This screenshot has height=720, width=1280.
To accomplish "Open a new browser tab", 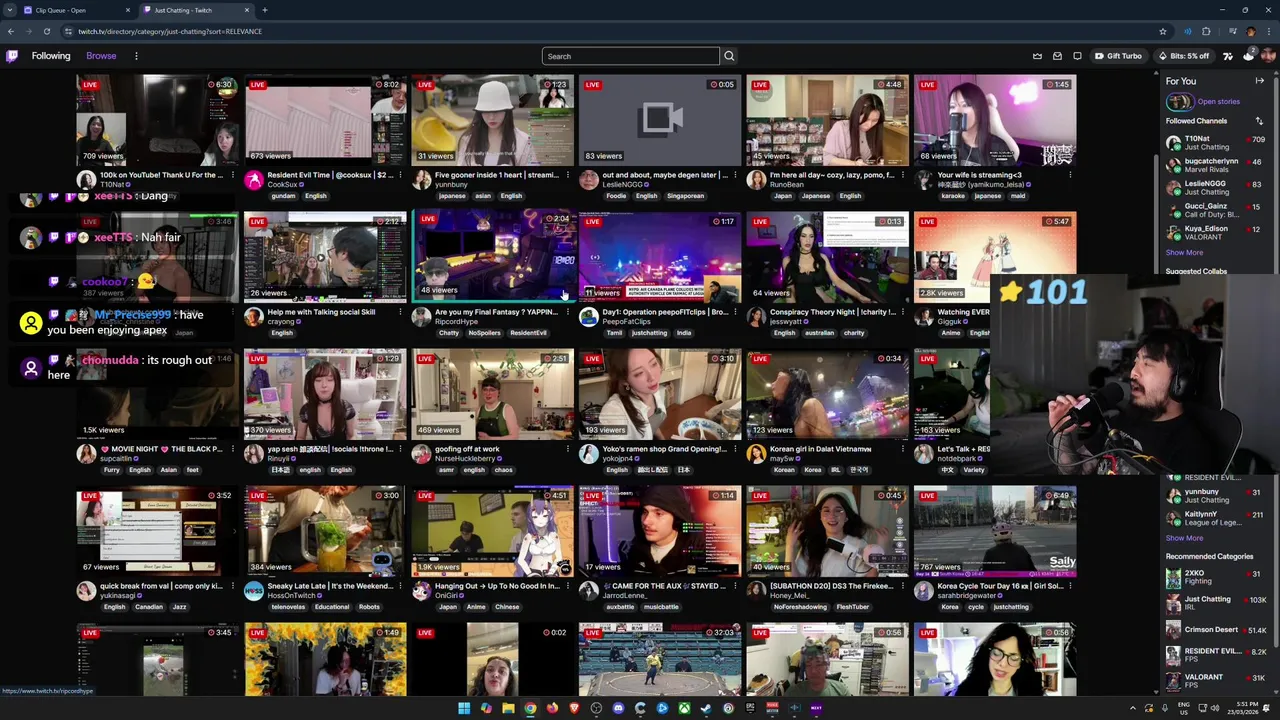I will 265,10.
